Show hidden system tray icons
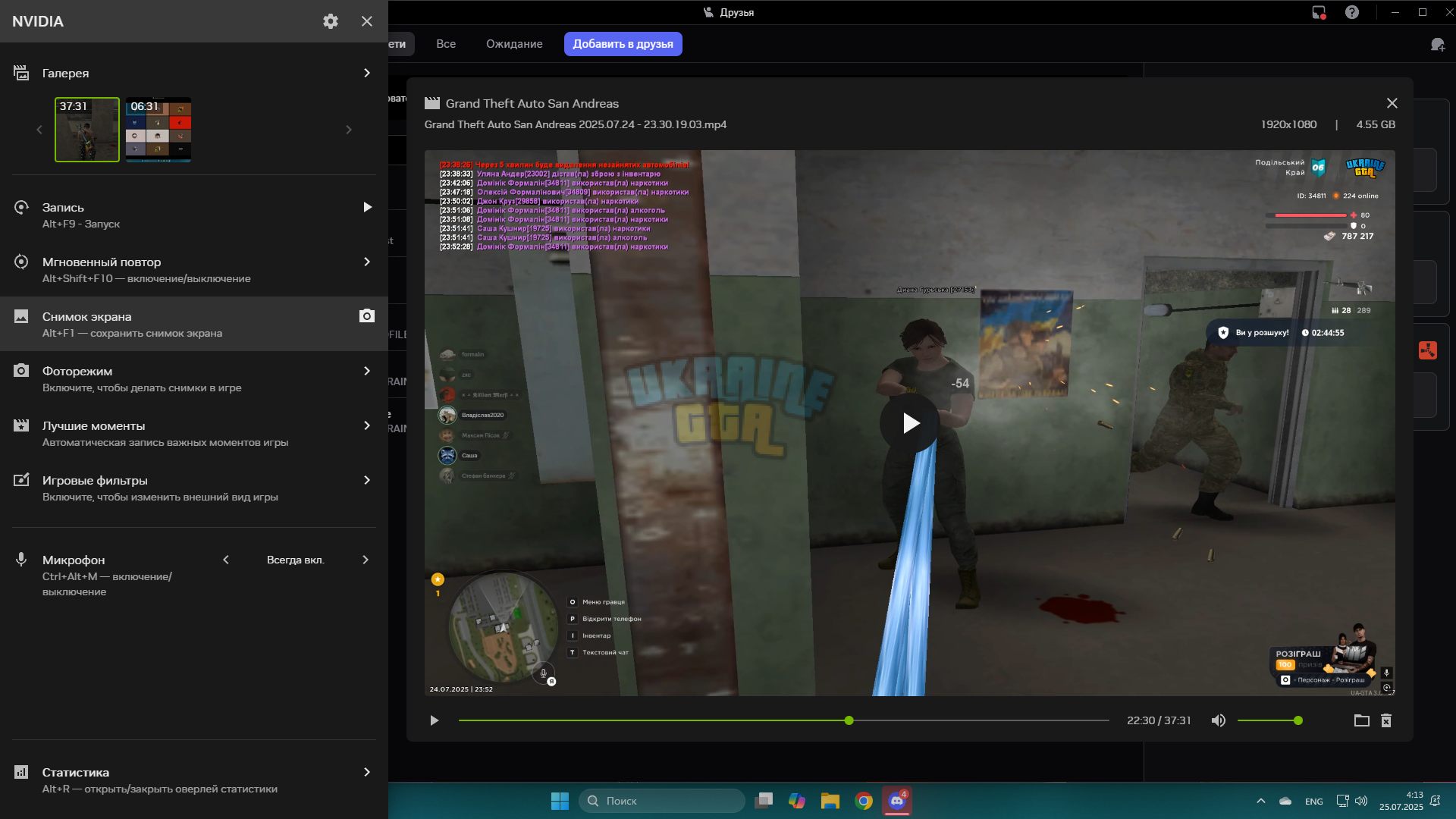 click(1261, 801)
